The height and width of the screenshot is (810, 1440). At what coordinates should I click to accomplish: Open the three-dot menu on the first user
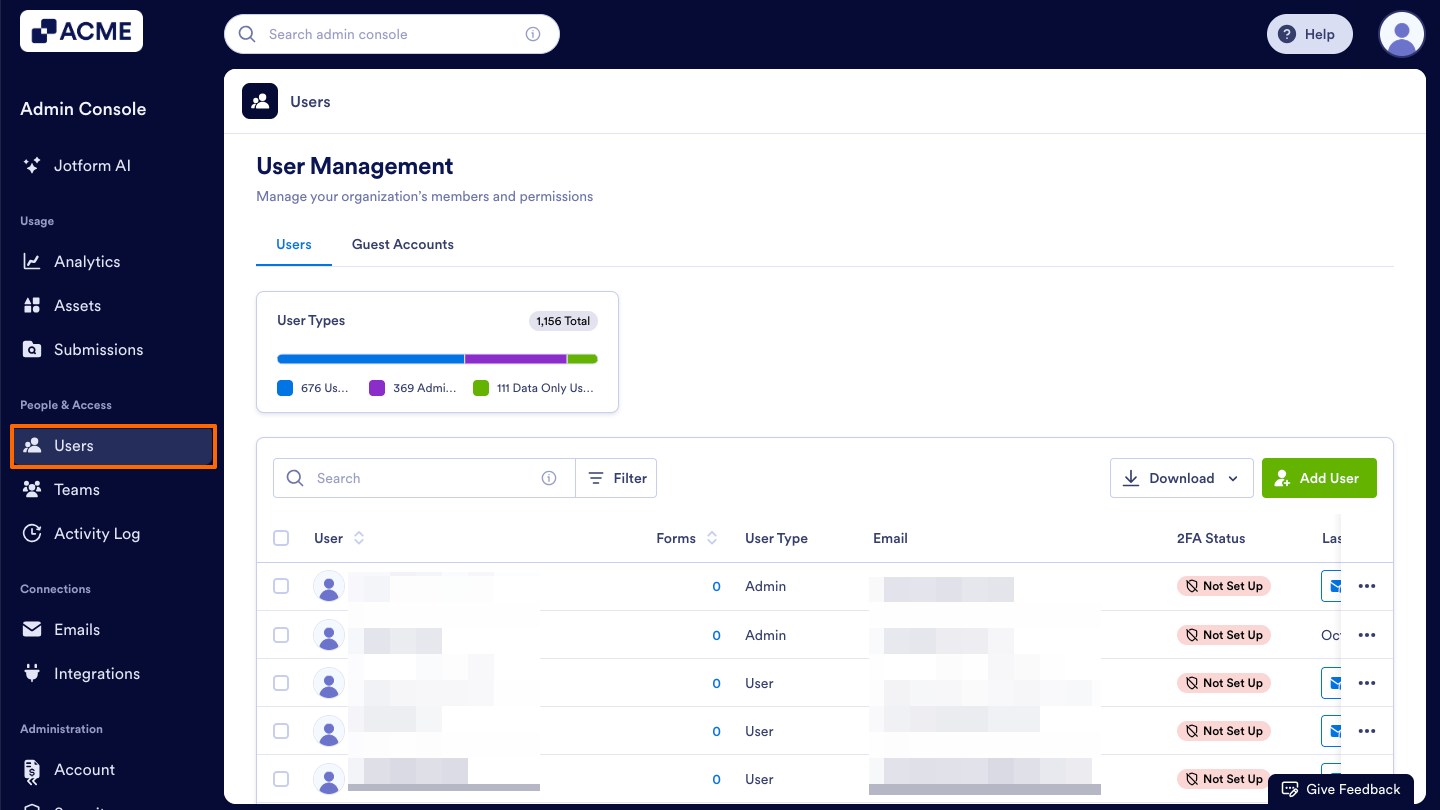[x=1367, y=586]
